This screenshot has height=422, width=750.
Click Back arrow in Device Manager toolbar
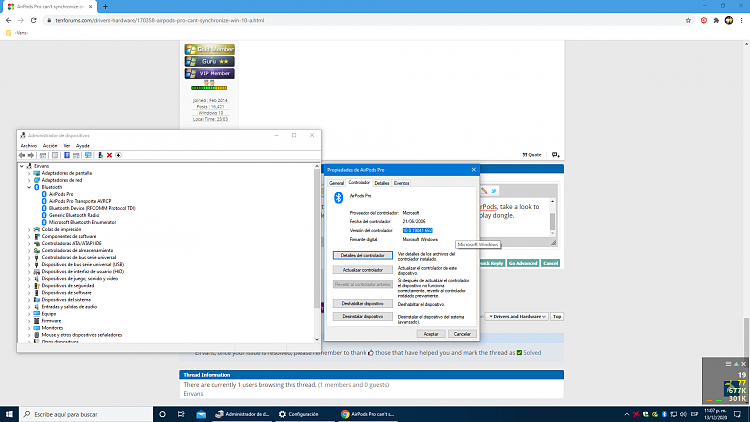click(x=22, y=155)
